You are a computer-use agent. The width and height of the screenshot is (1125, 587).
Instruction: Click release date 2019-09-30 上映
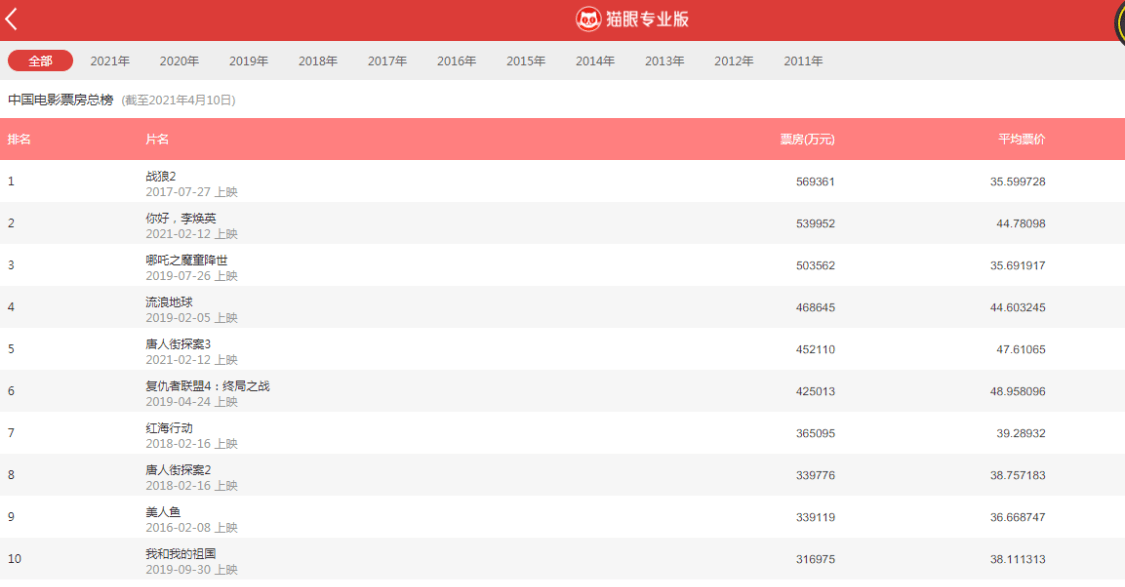192,570
